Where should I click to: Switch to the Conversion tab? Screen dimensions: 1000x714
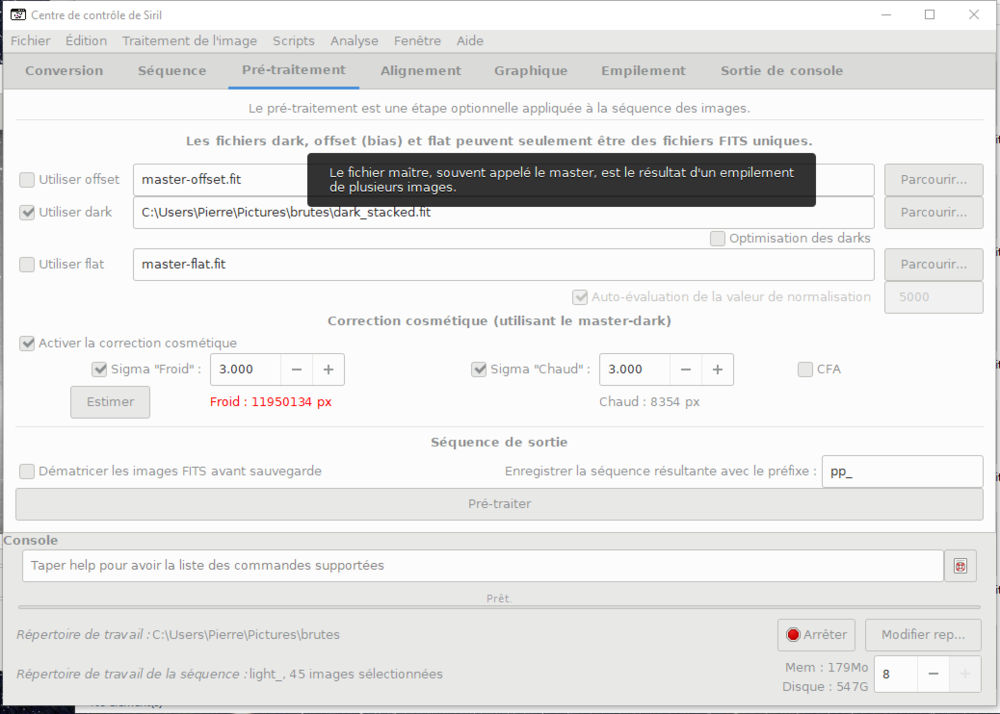pyautogui.click(x=64, y=71)
